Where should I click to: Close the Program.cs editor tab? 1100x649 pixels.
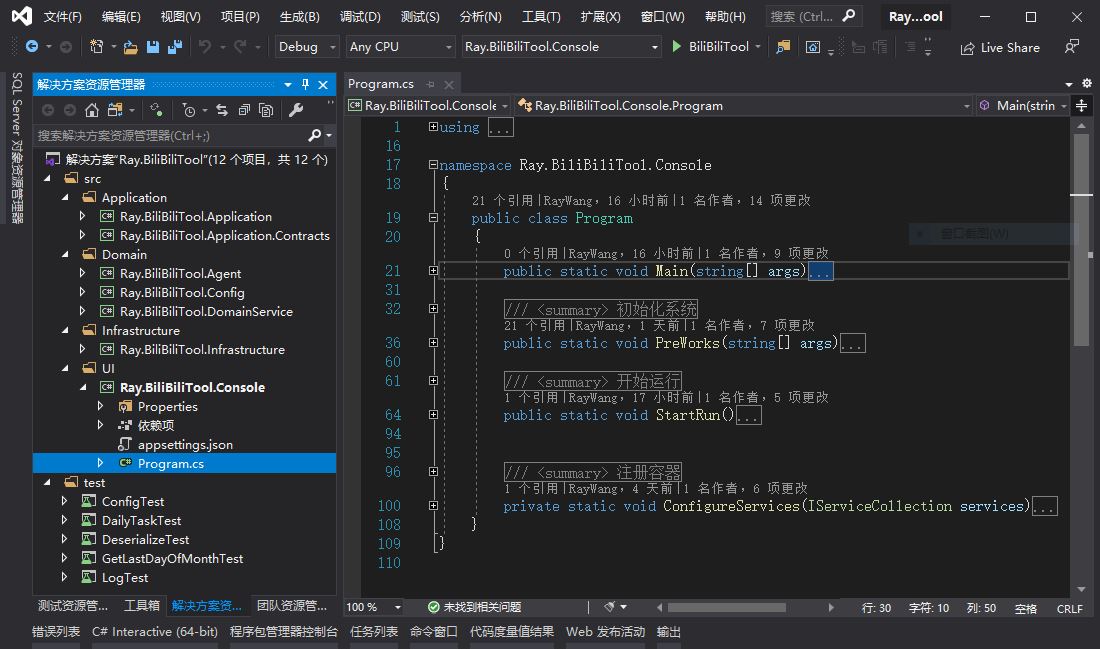click(449, 84)
